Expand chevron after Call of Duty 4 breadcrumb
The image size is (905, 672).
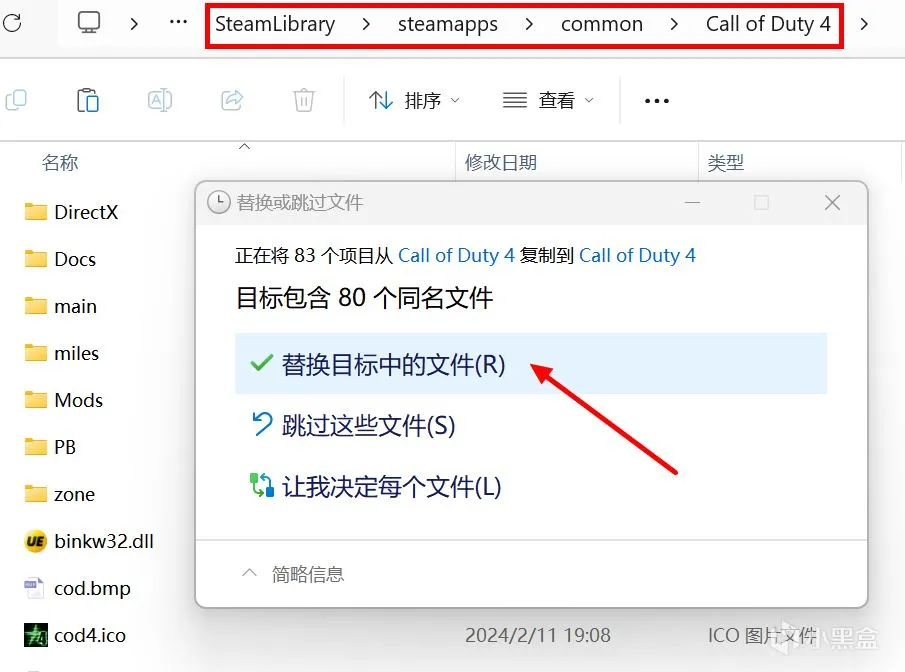tap(864, 24)
